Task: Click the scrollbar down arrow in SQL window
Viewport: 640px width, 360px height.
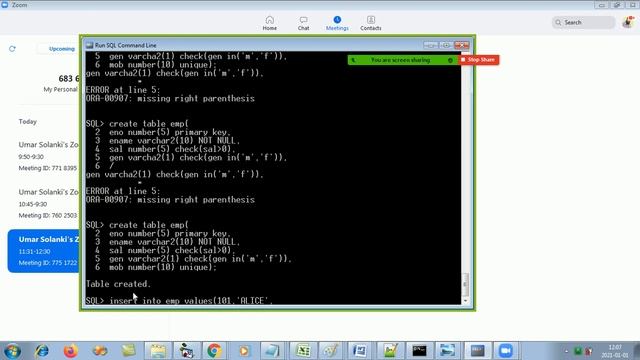Action: (x=465, y=301)
